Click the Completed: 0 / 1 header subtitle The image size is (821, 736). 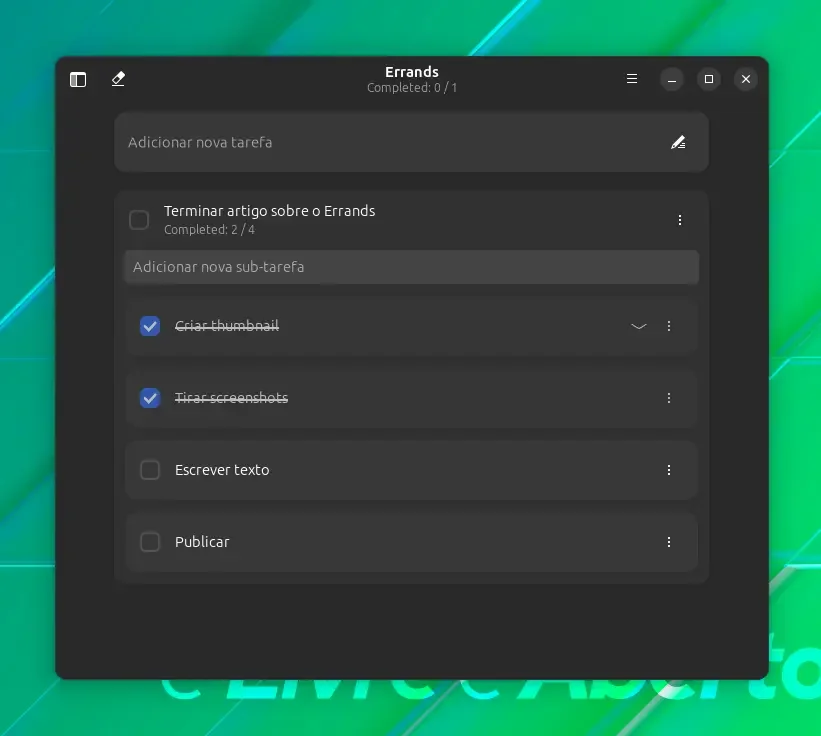(x=412, y=87)
